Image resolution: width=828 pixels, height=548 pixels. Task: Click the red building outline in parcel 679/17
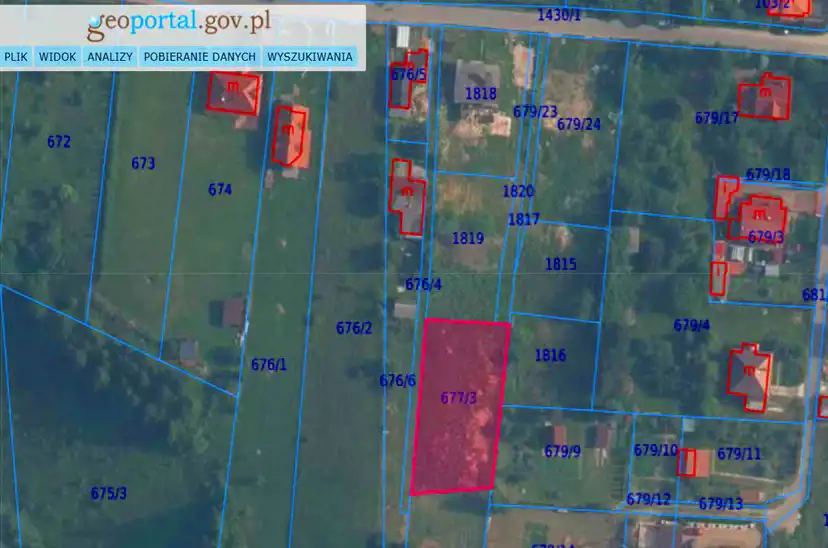coord(765,97)
